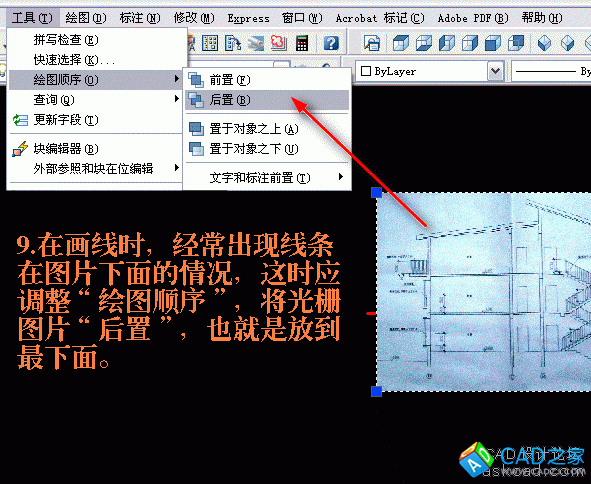Expand 外部参照和块在位编辑 submenu
This screenshot has height=484, width=591.
[x=95, y=168]
